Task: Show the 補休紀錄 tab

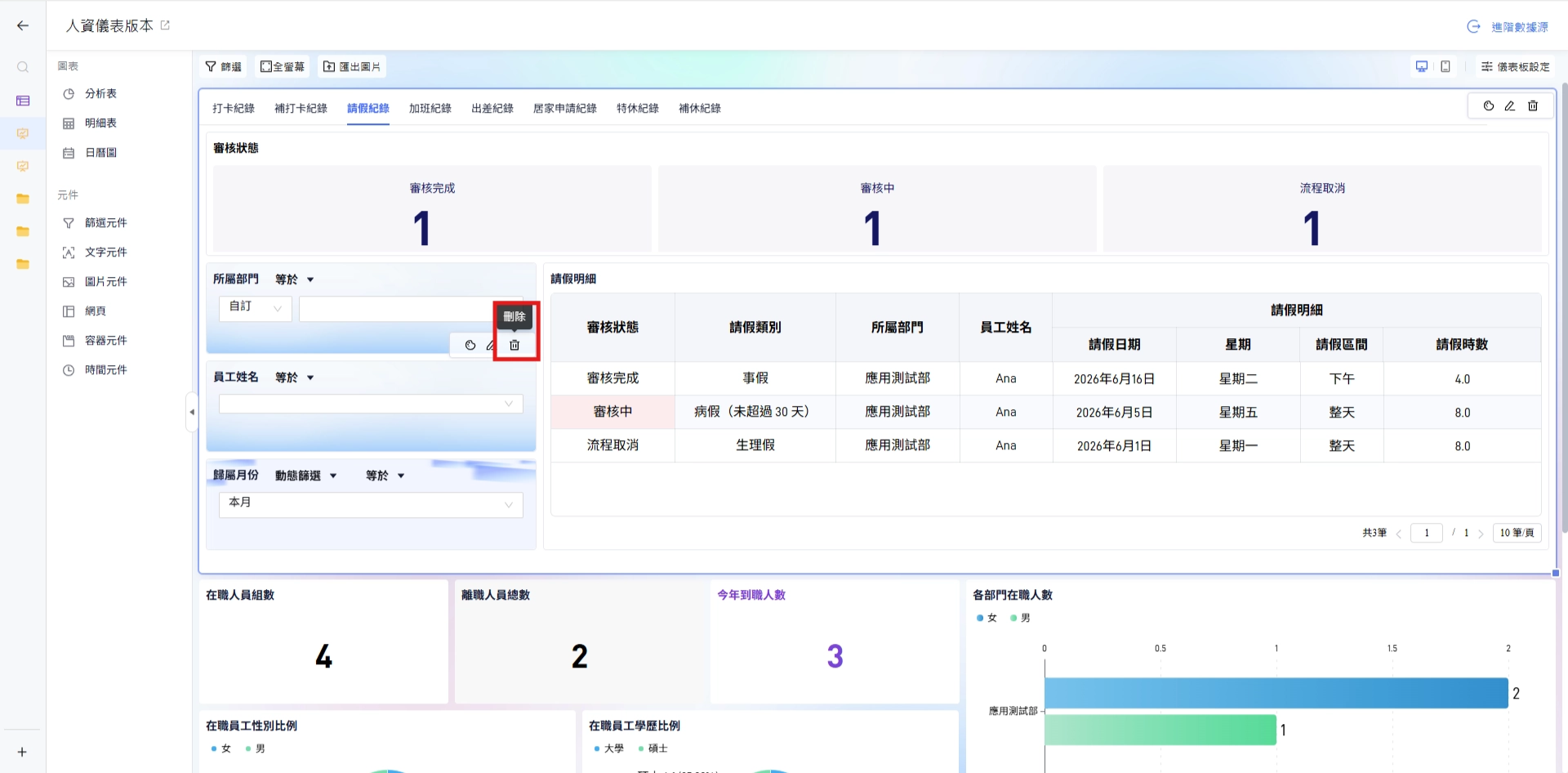Action: pos(700,108)
